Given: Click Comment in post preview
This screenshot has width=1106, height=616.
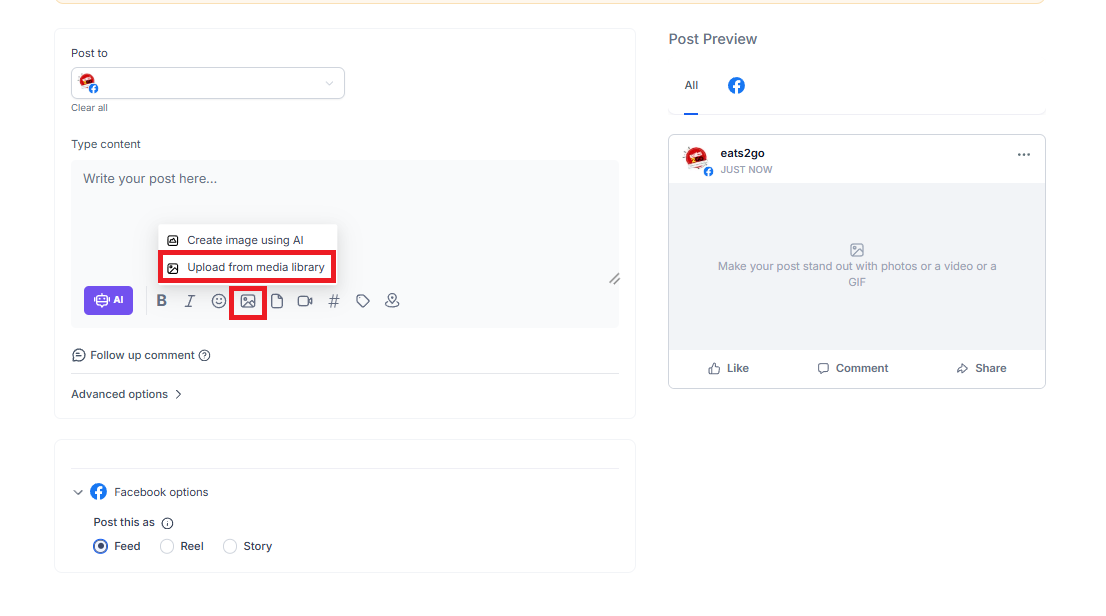Looking at the screenshot, I should [853, 368].
